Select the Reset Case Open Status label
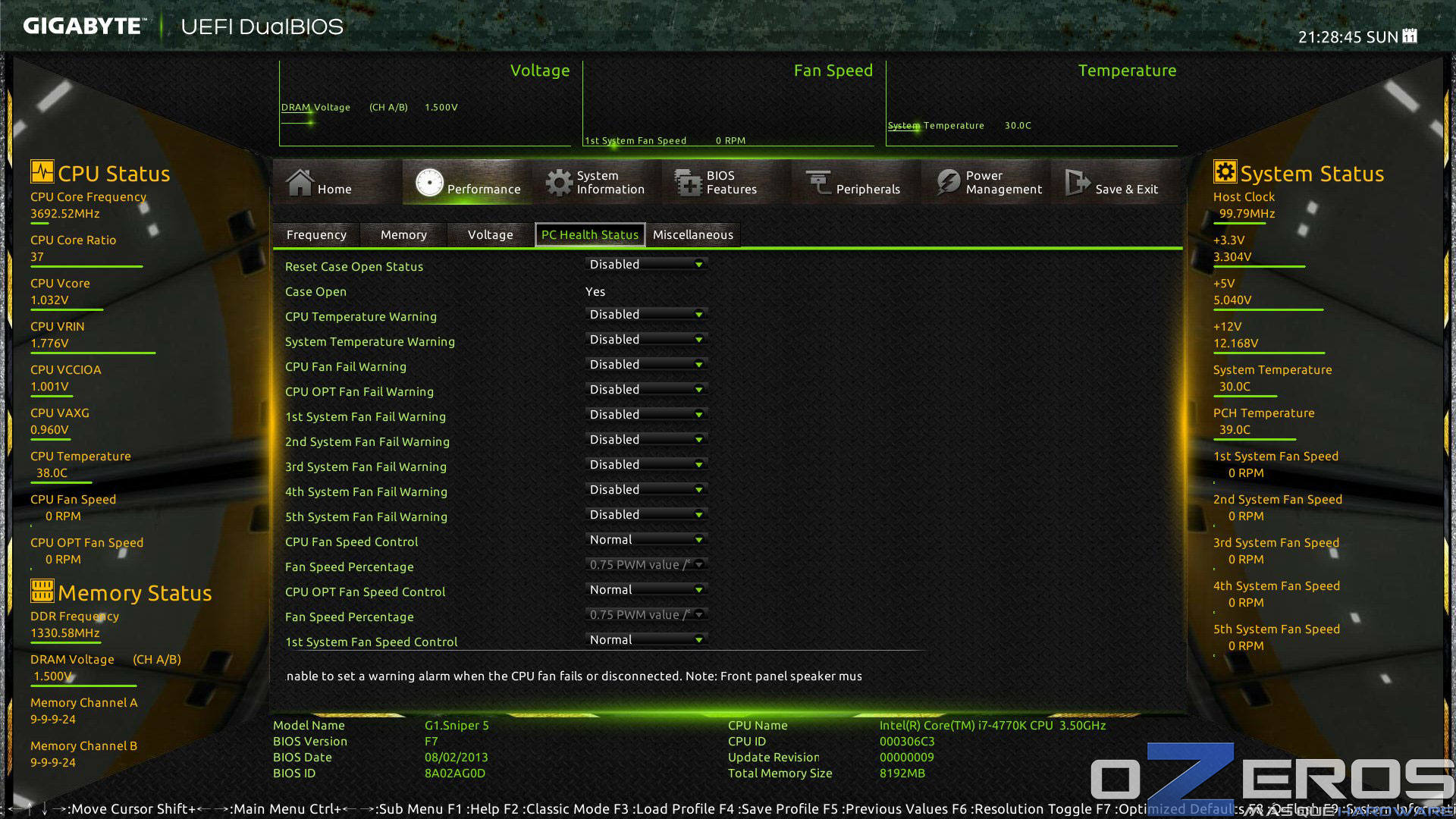Screen dimensions: 1456x819 [354, 267]
